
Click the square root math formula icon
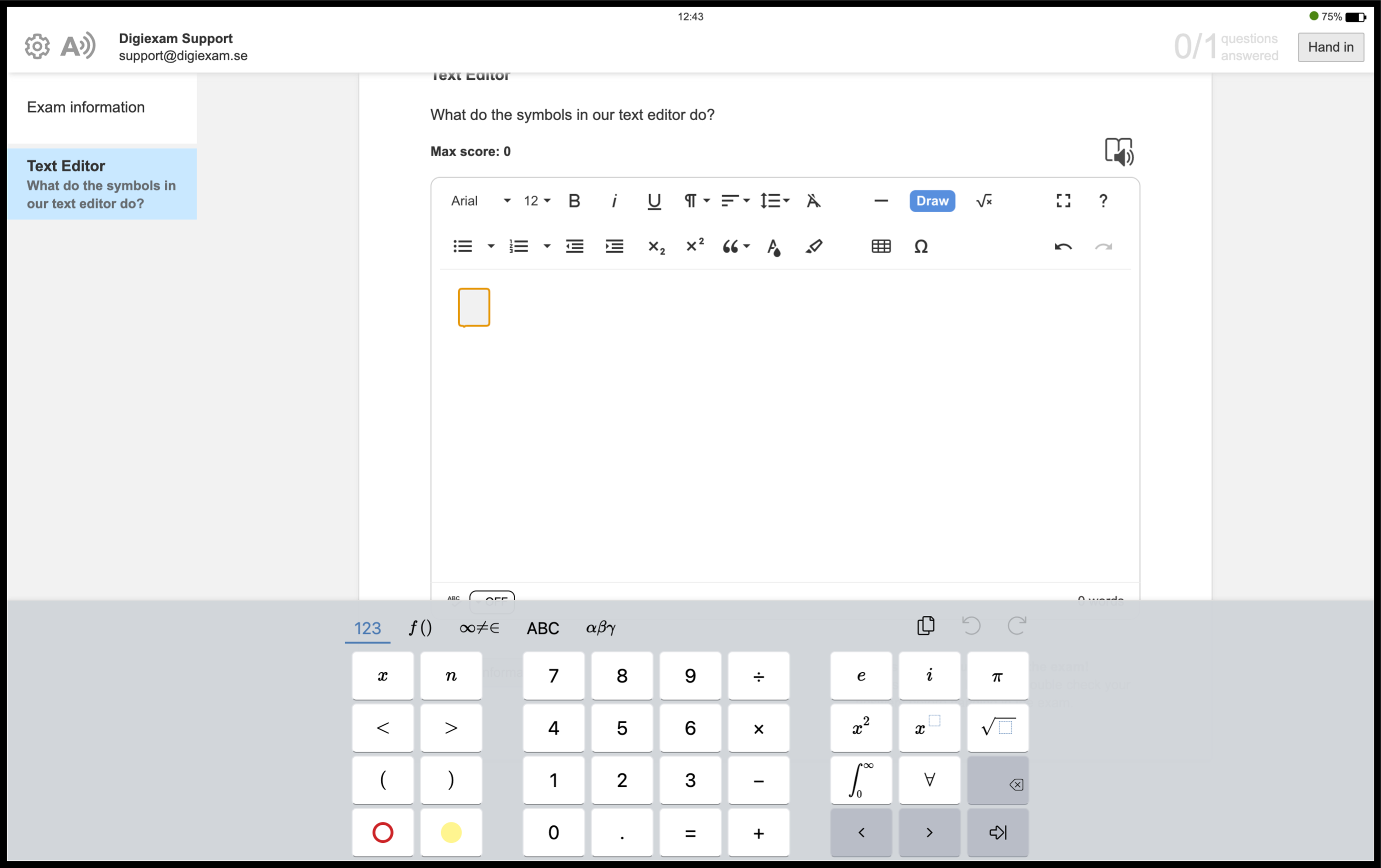tap(984, 201)
